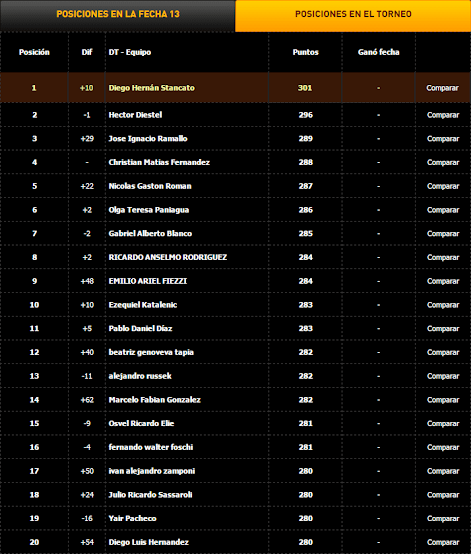Select the name Olga Teresa Paniagua
471x554 pixels.
click(149, 210)
